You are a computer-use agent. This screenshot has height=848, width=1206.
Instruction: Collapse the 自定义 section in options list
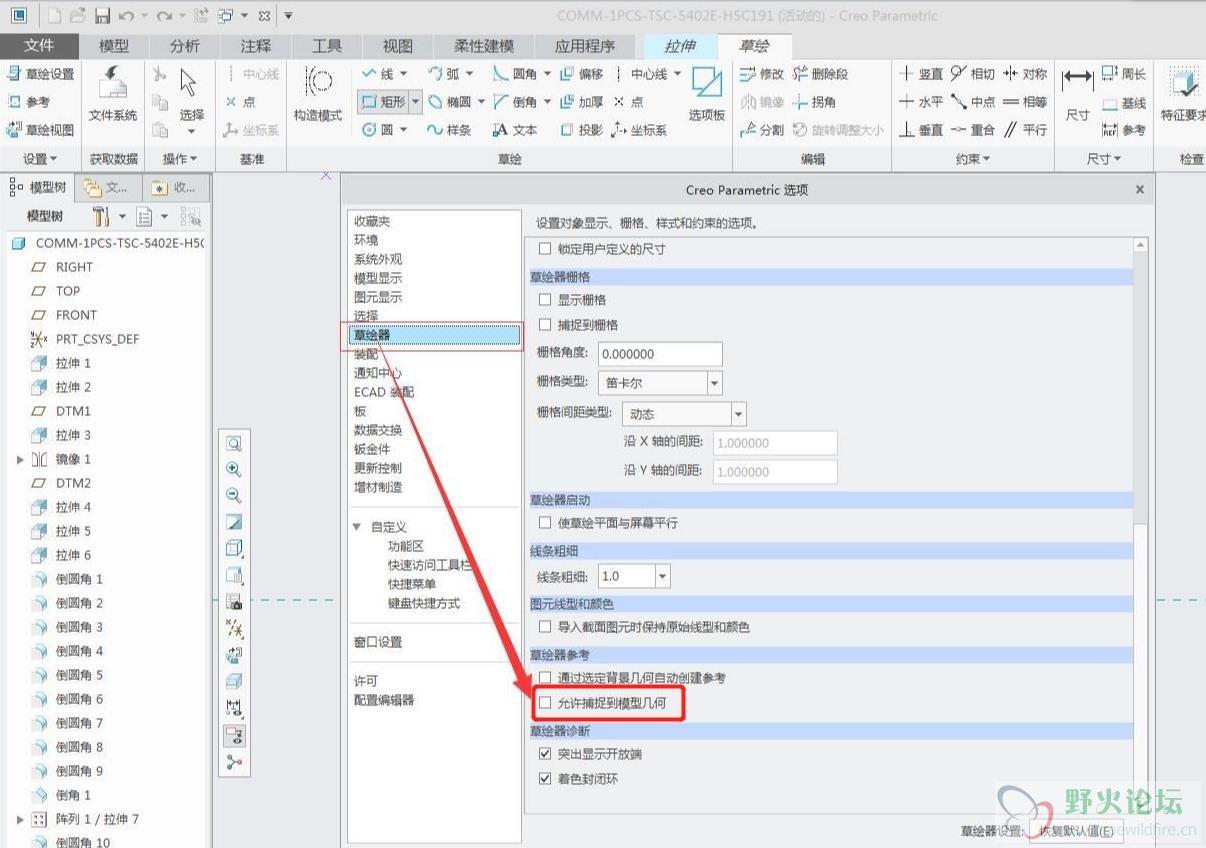[x=357, y=527]
